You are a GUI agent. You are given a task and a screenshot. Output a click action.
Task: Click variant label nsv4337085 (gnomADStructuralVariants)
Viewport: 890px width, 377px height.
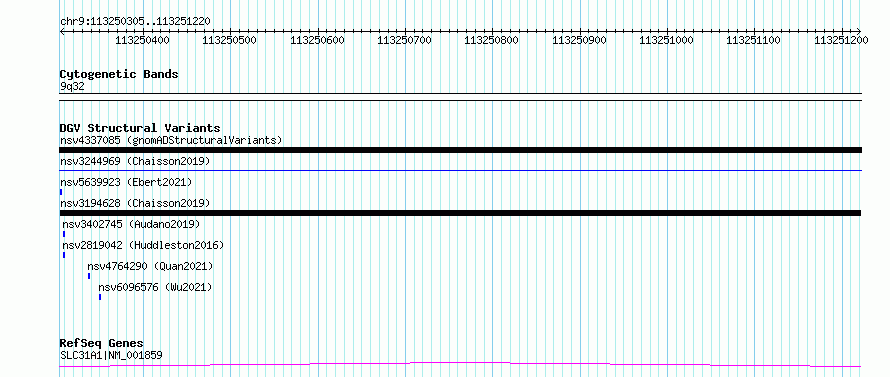(x=171, y=140)
